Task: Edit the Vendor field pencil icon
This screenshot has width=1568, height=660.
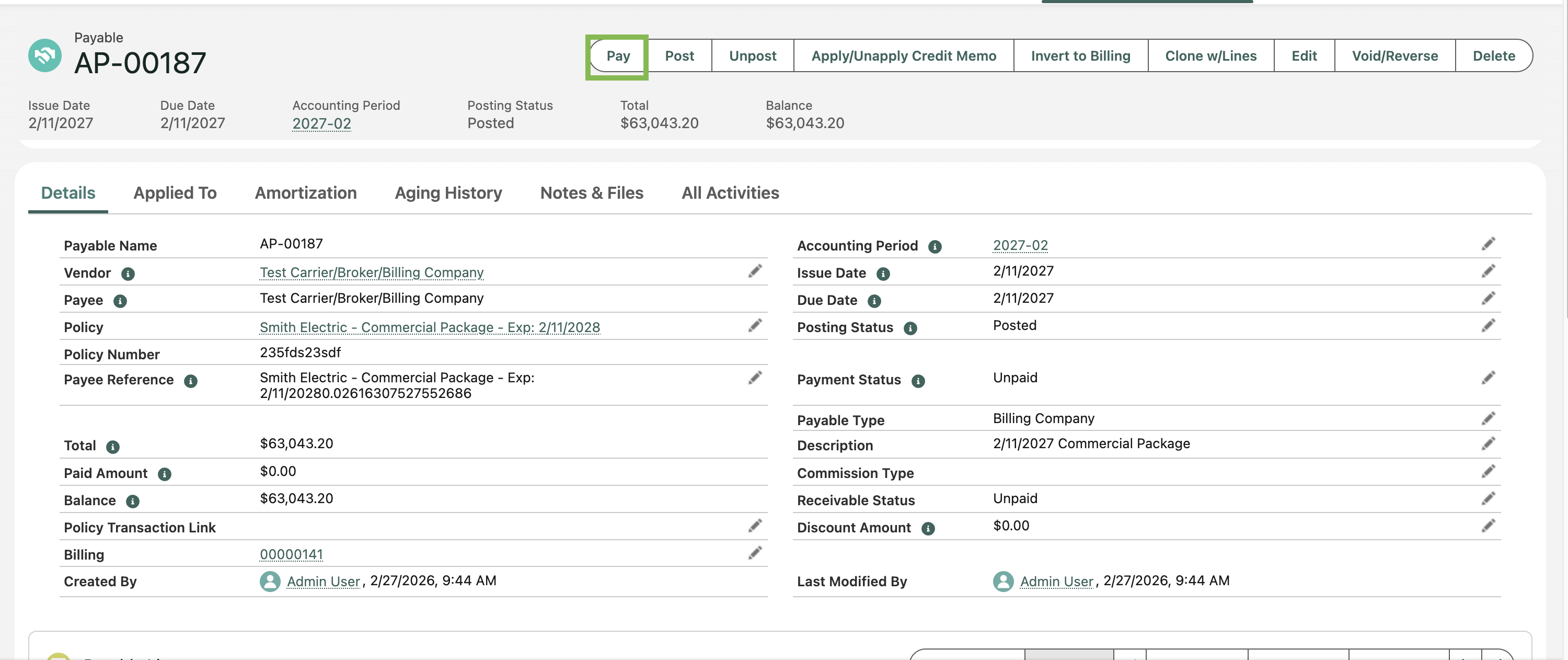Action: 755,271
